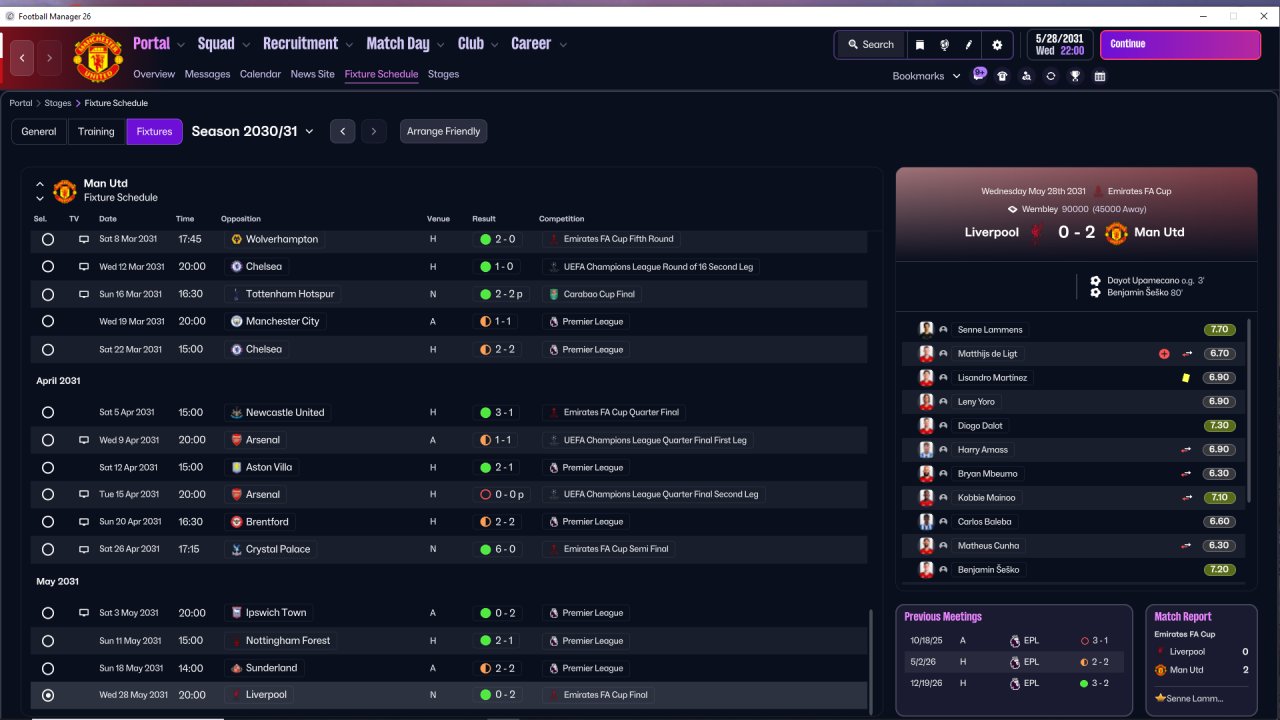Go forward with the right navigation arrow
The width and height of the screenshot is (1280, 720).
pos(49,58)
